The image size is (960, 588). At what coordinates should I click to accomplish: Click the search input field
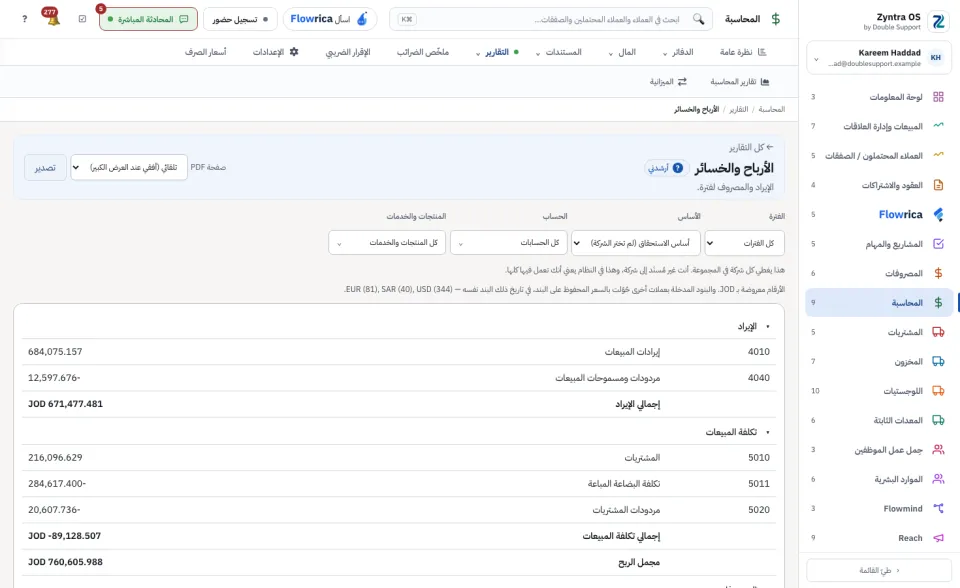pos(551,19)
